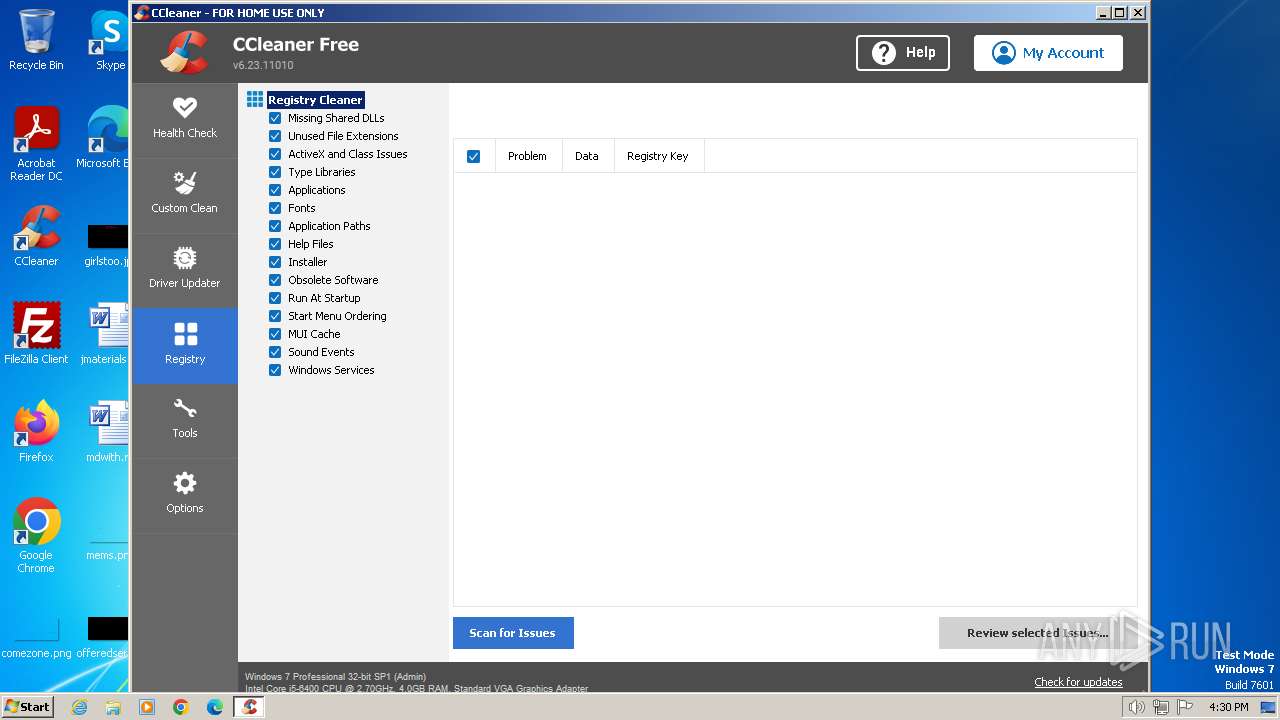
Task: Click CCleaner taskbar button
Action: [250, 707]
